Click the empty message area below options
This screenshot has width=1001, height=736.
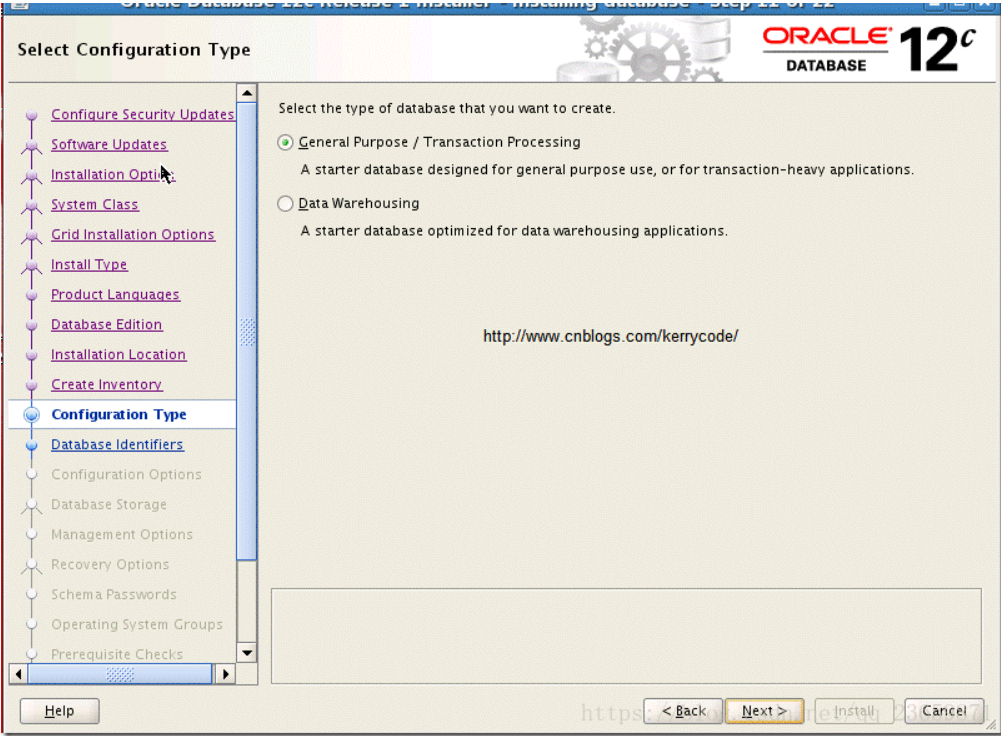pos(626,636)
